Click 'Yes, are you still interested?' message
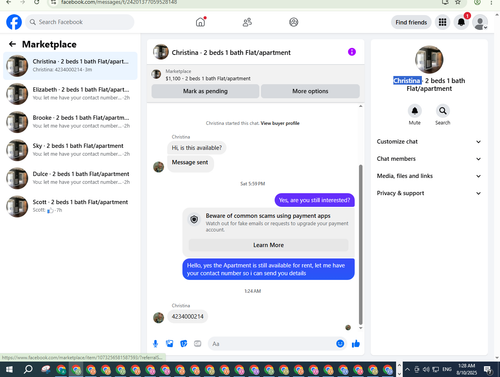 coord(314,200)
